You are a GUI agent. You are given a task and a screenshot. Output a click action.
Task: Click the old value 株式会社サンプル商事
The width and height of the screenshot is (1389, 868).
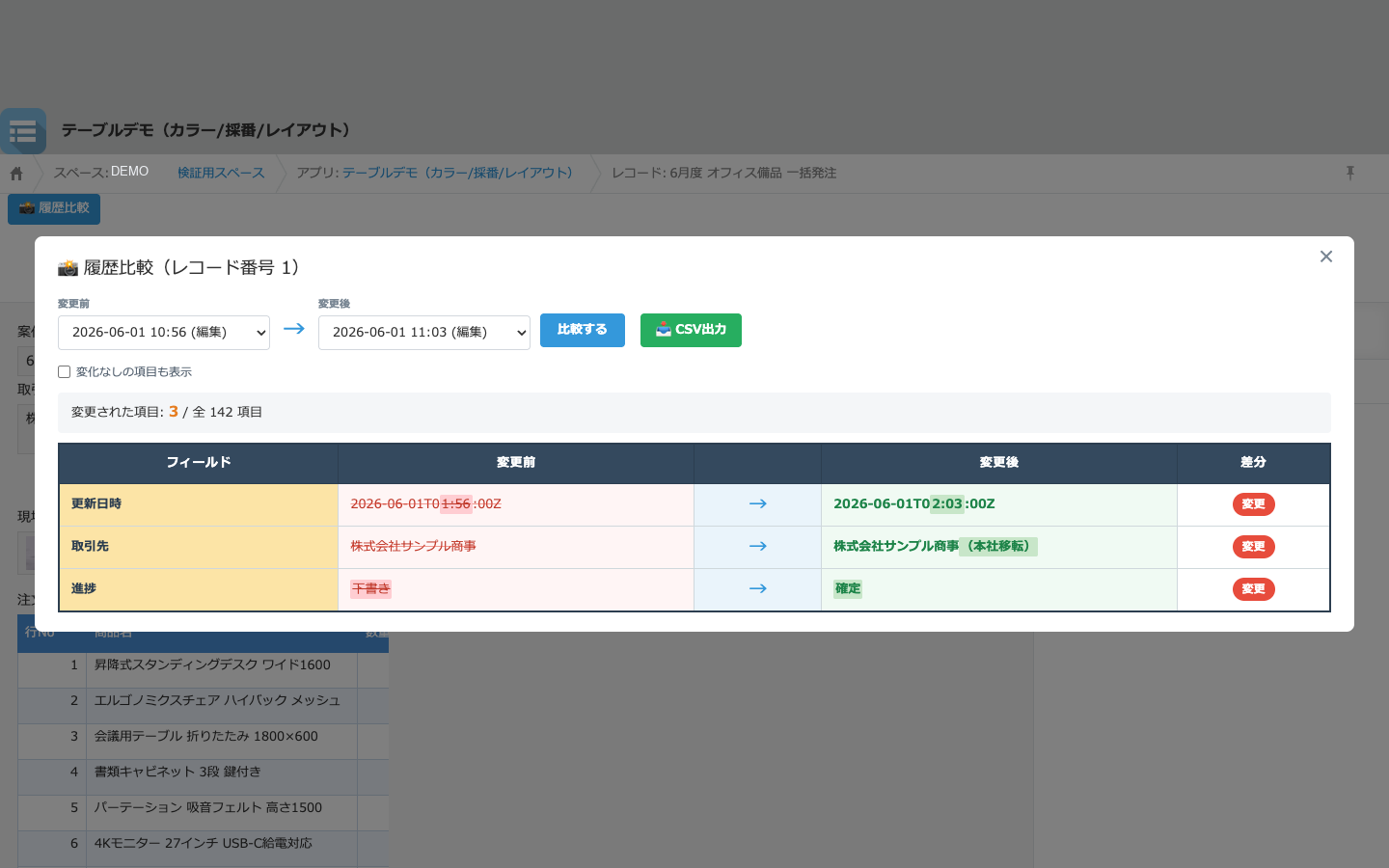pos(413,547)
